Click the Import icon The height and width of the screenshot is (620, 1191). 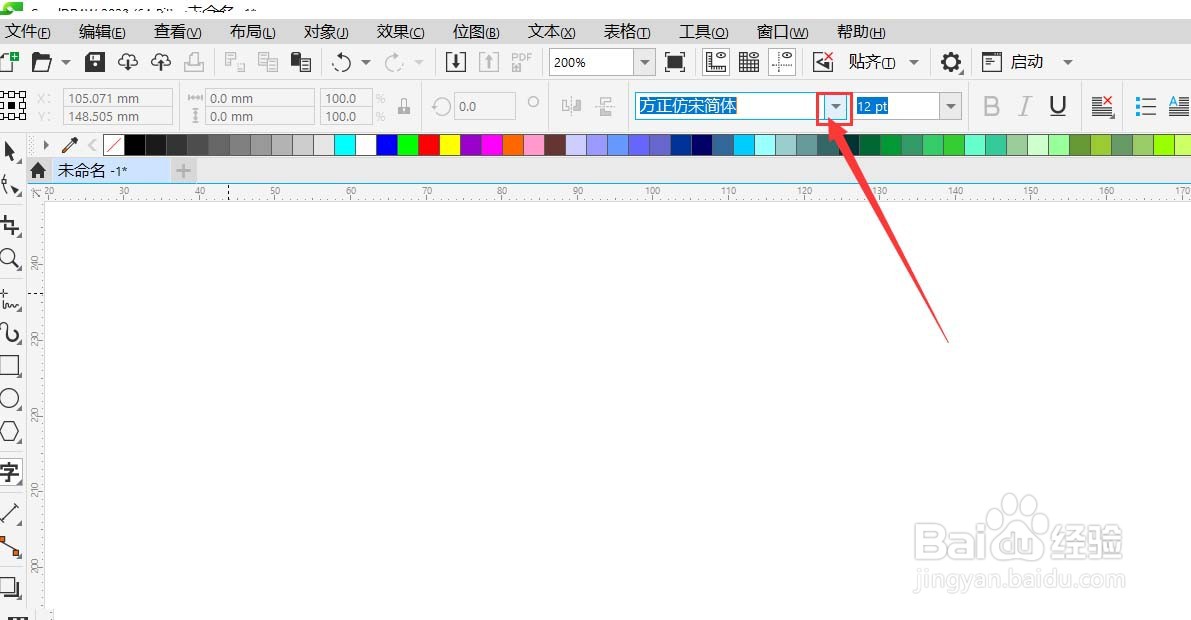point(456,62)
